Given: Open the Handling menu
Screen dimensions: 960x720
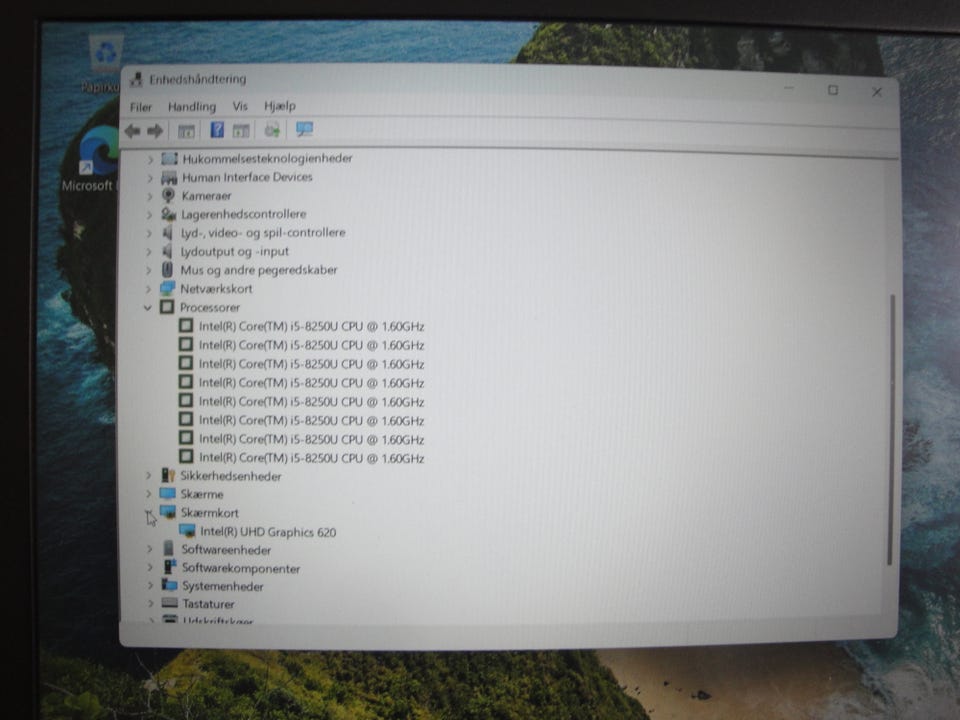Looking at the screenshot, I should coord(192,107).
